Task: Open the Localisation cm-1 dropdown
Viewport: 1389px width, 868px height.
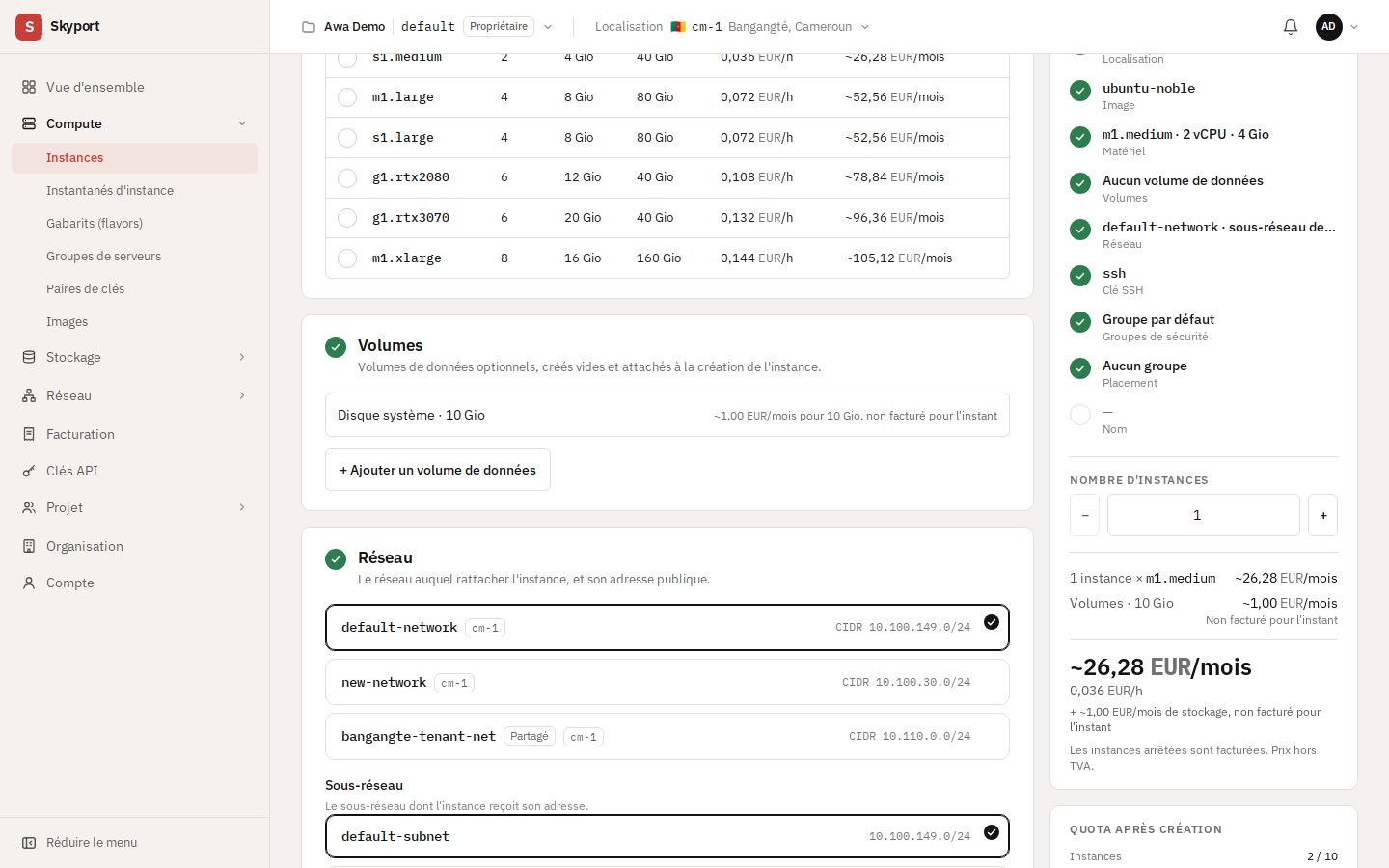Action: pyautogui.click(x=732, y=27)
